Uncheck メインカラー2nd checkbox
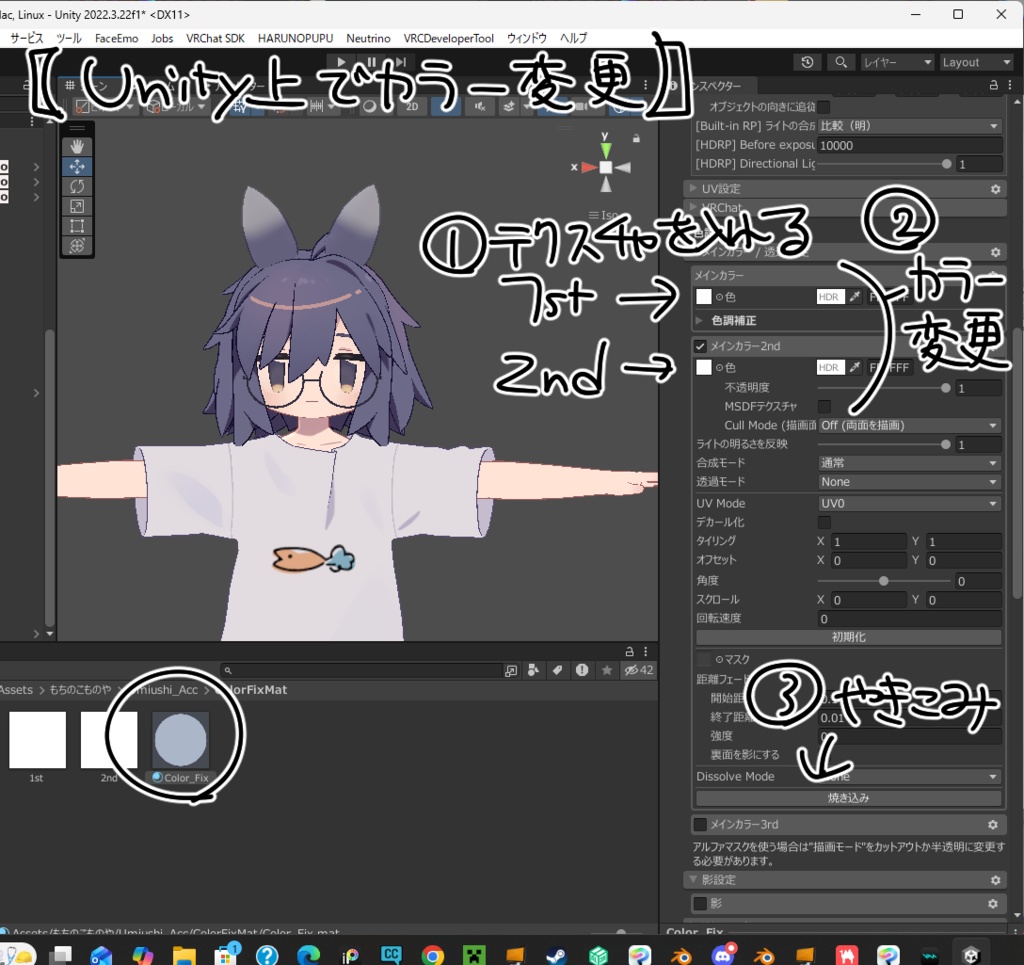The height and width of the screenshot is (965, 1024). (x=701, y=346)
